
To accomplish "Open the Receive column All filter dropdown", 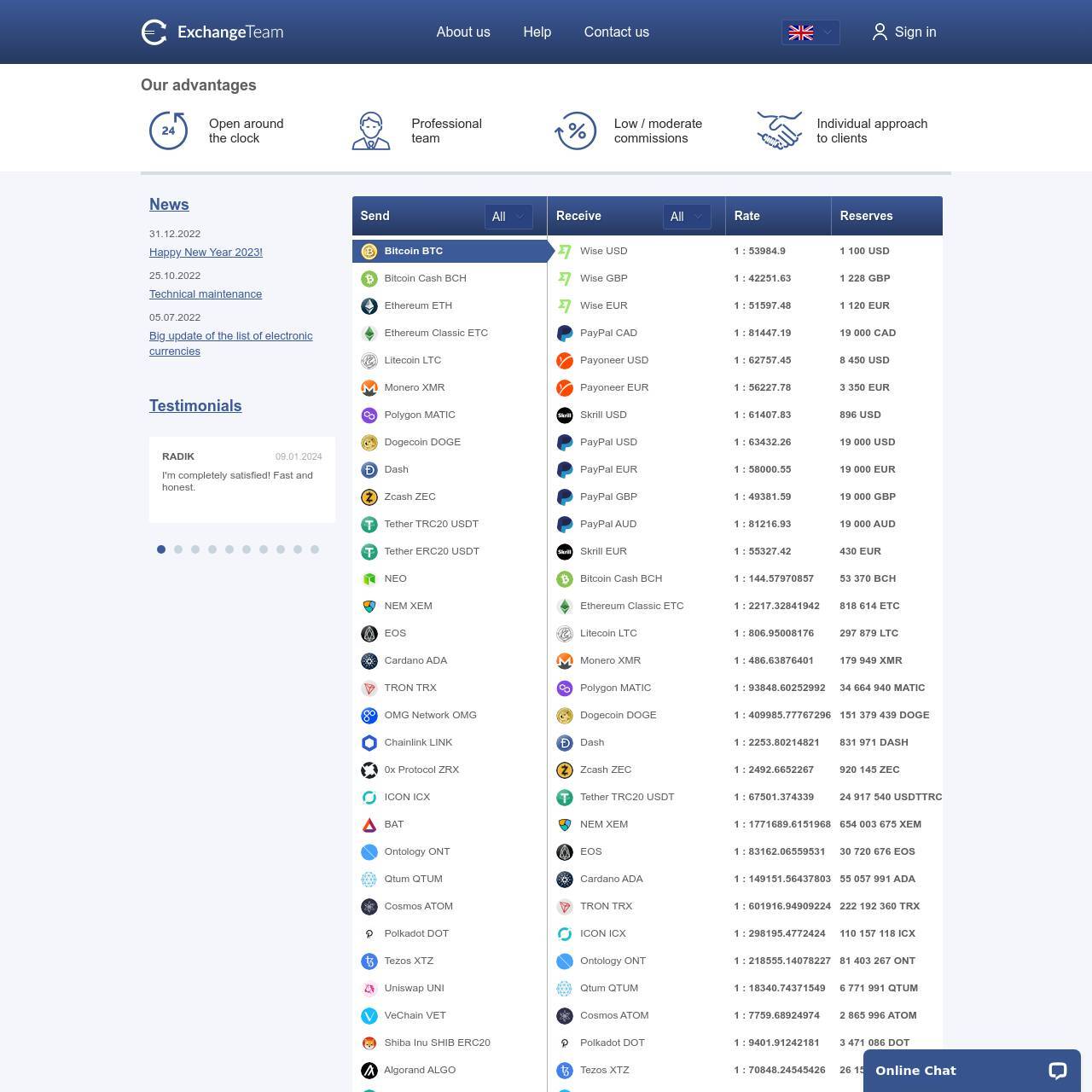I will 687,217.
